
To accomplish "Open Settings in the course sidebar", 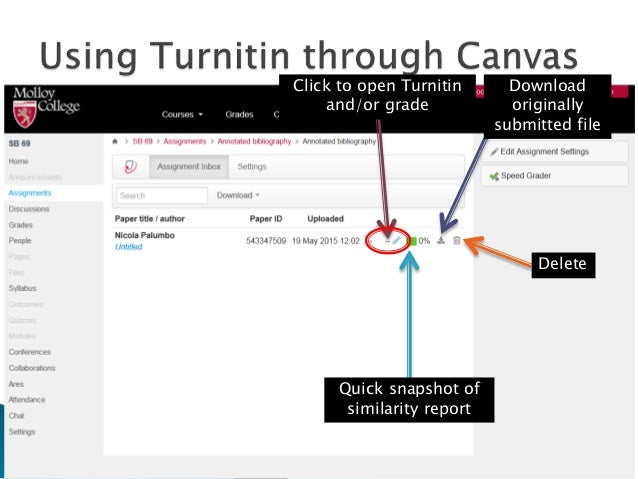I will coord(22,432).
